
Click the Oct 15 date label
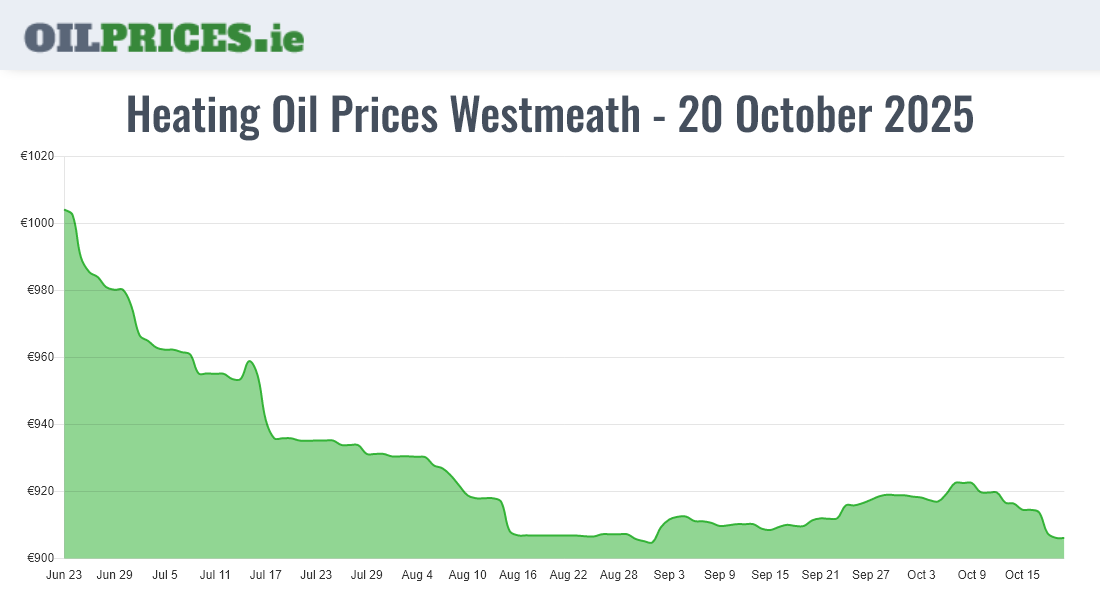pos(1022,575)
